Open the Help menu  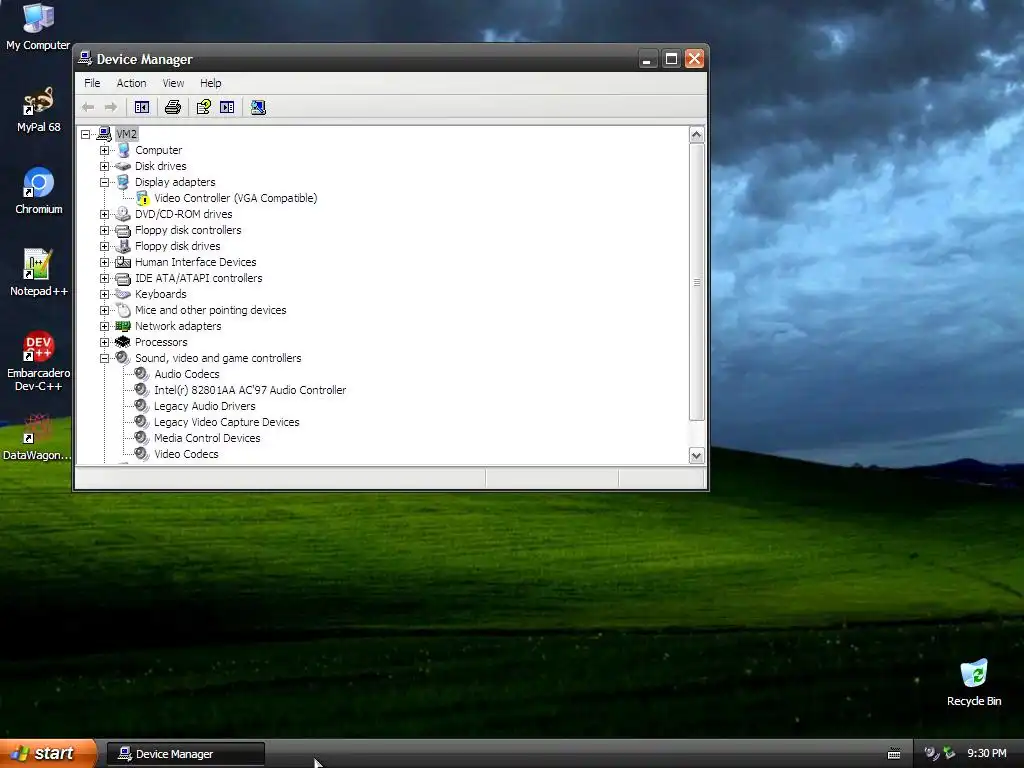click(x=210, y=83)
